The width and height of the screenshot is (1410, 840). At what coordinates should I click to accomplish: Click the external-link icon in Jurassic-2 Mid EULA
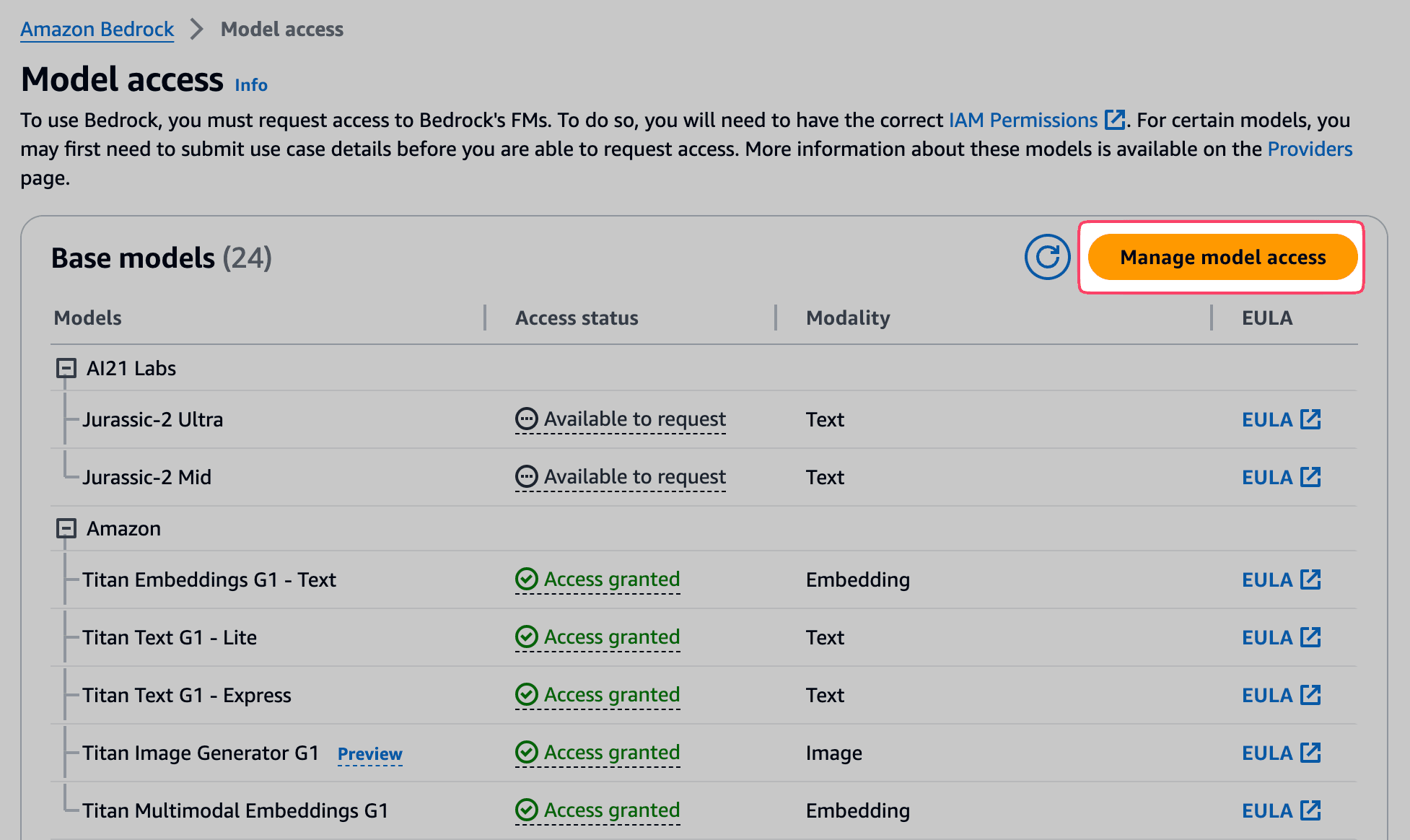click(x=1310, y=477)
